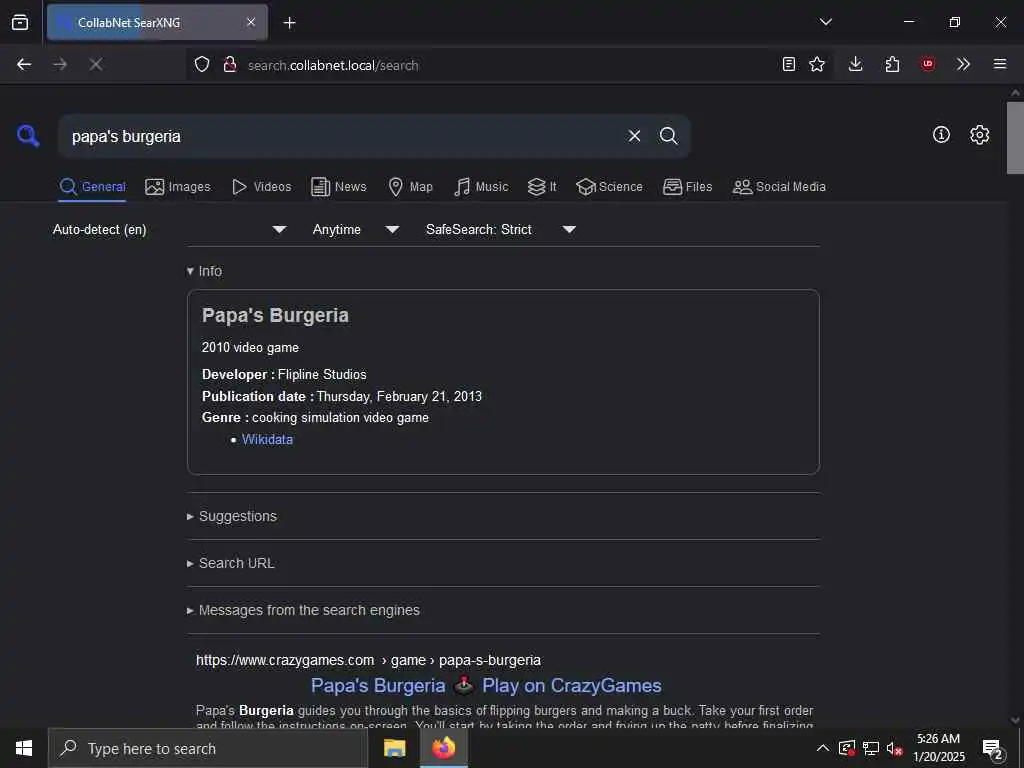
Task: Switch to the It tab
Action: (x=541, y=187)
